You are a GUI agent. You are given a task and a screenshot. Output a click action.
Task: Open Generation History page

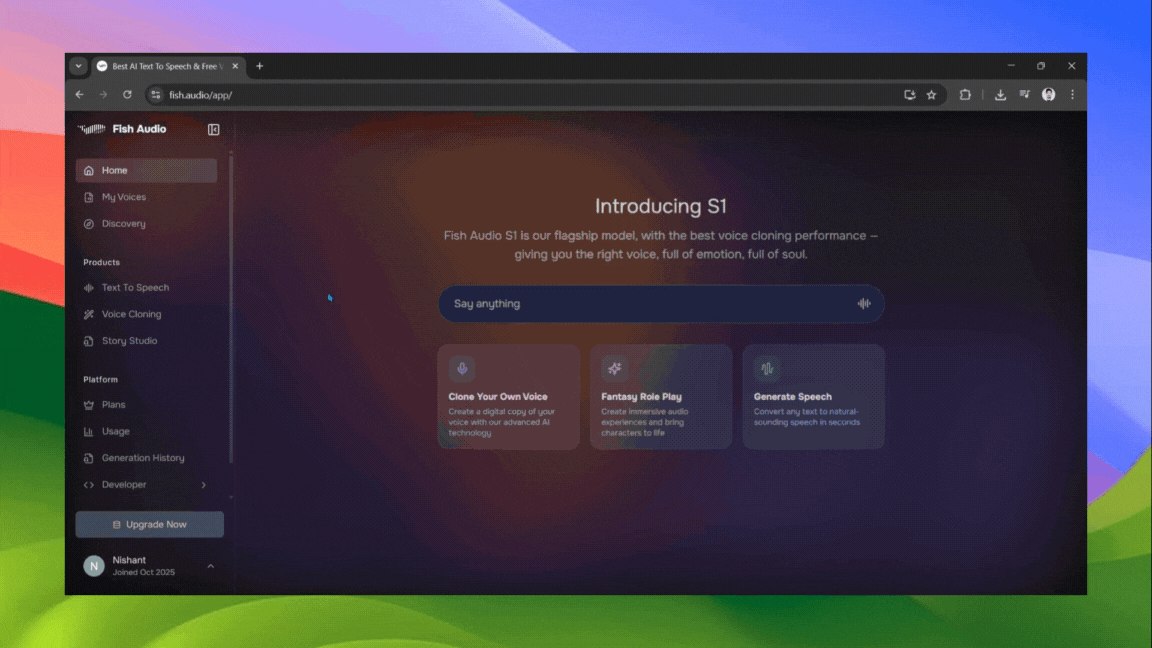[x=143, y=458]
